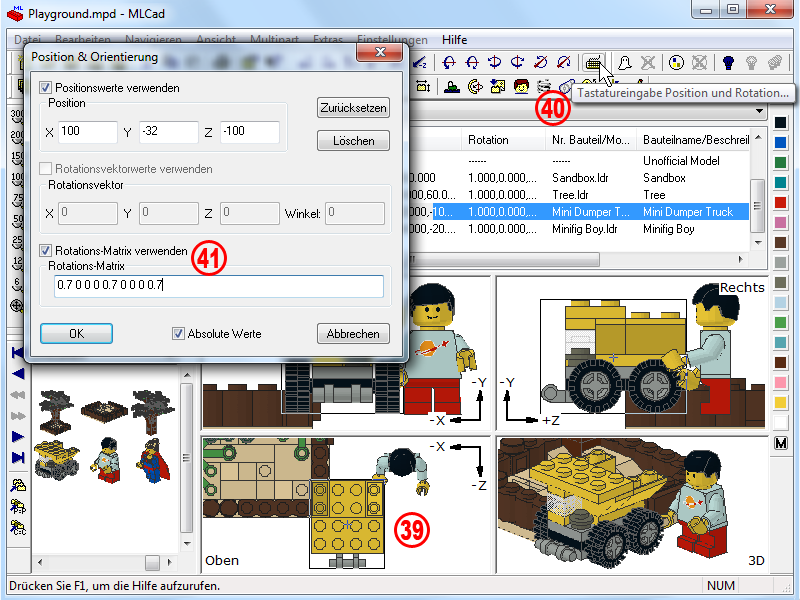Click the Position Y input field
The width and height of the screenshot is (800, 600).
coord(168,132)
